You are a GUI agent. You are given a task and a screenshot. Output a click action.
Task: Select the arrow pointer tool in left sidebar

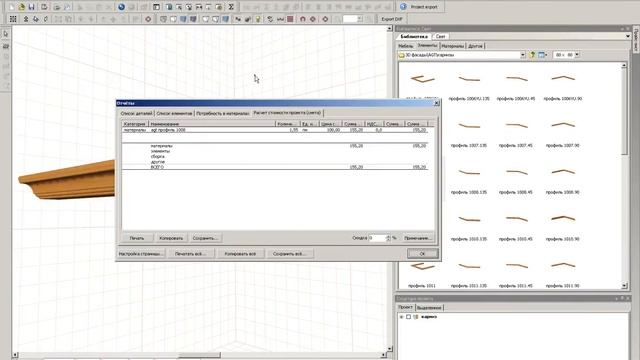tap(6, 34)
